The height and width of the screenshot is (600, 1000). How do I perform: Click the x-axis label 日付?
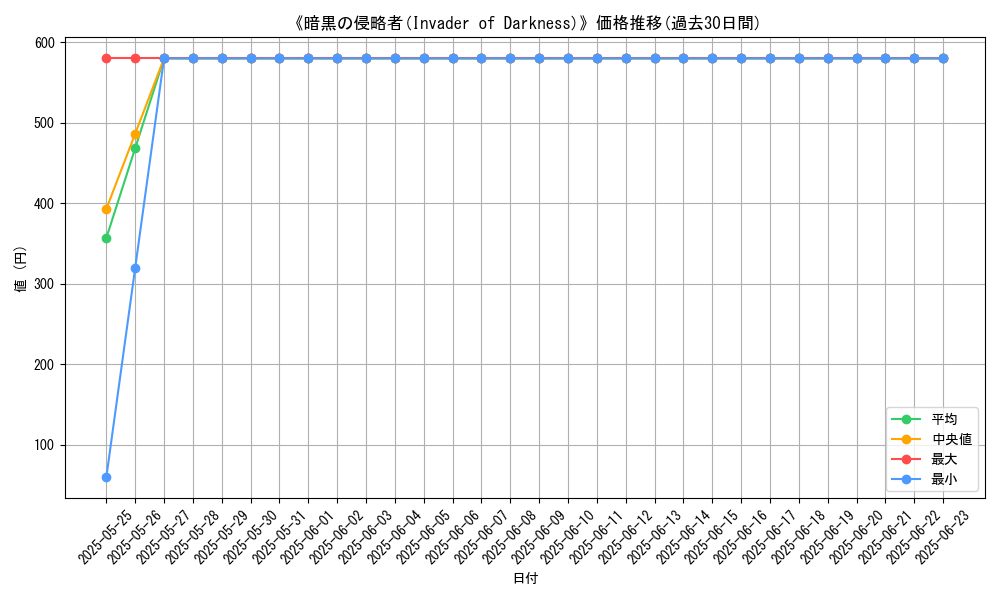point(526,579)
